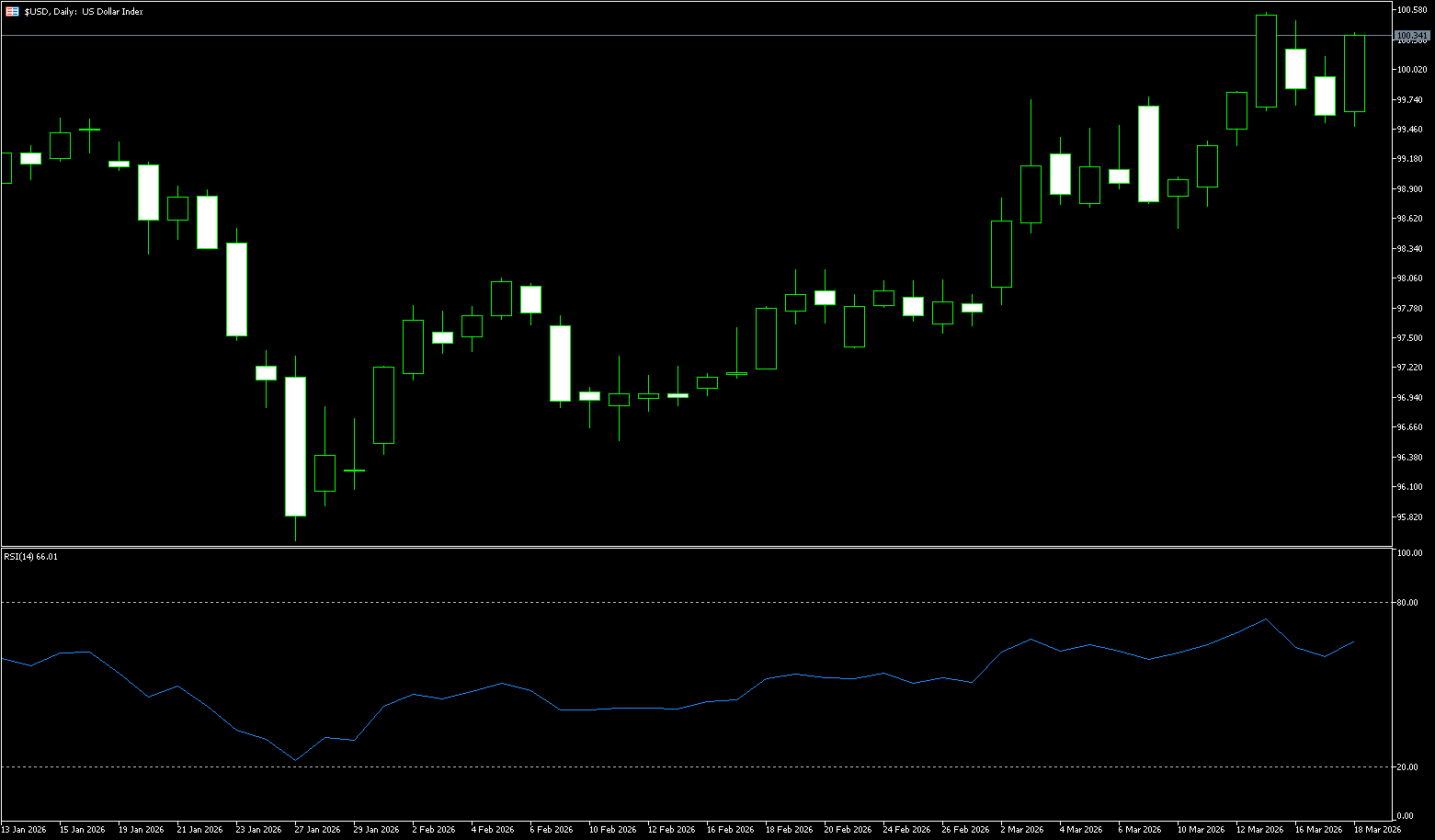The height and width of the screenshot is (840, 1435).
Task: Click the 16 Feb 2026 date label
Action: point(730,829)
